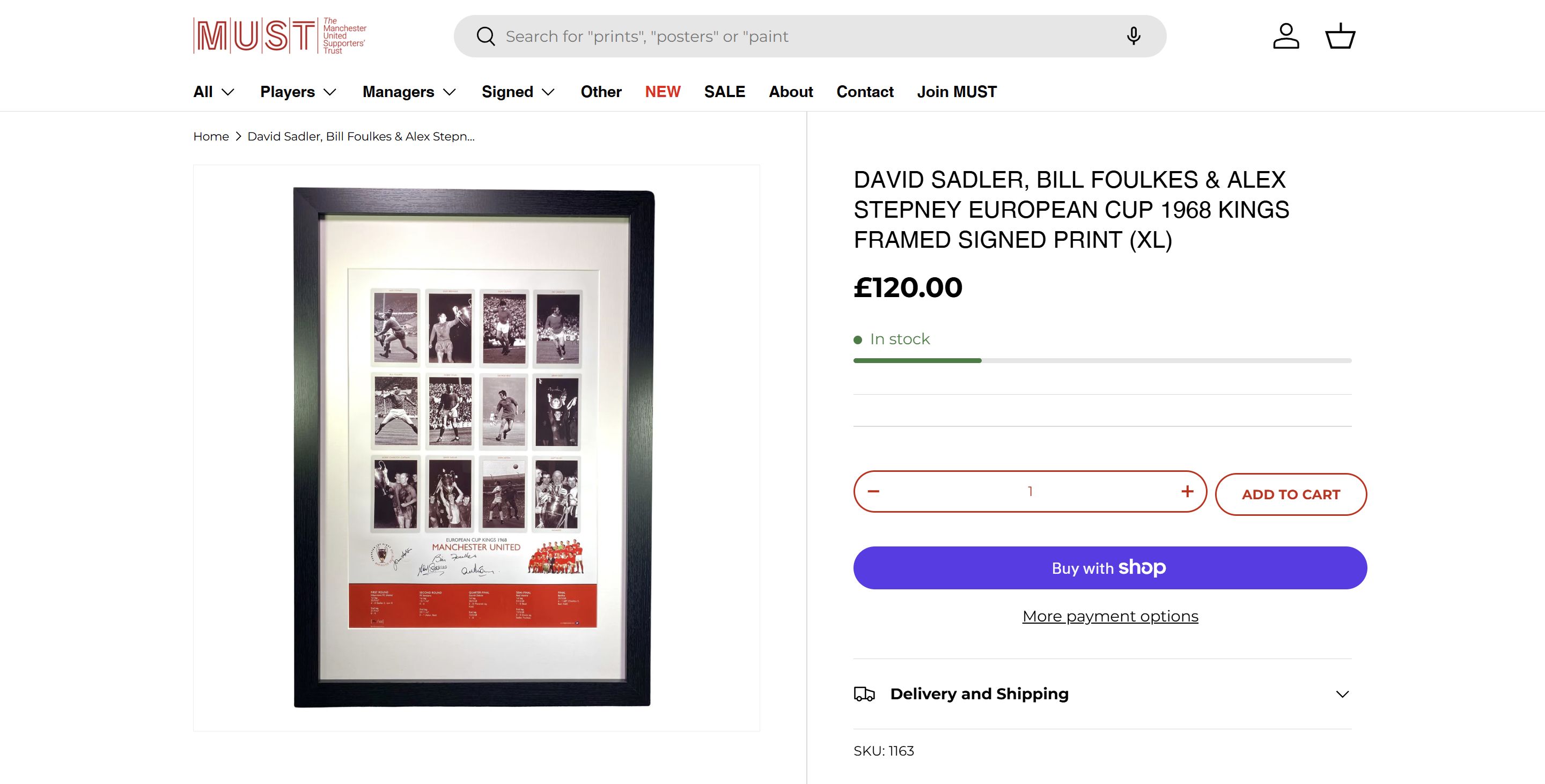
Task: Increase quantity with the plus icon
Action: [1187, 492]
